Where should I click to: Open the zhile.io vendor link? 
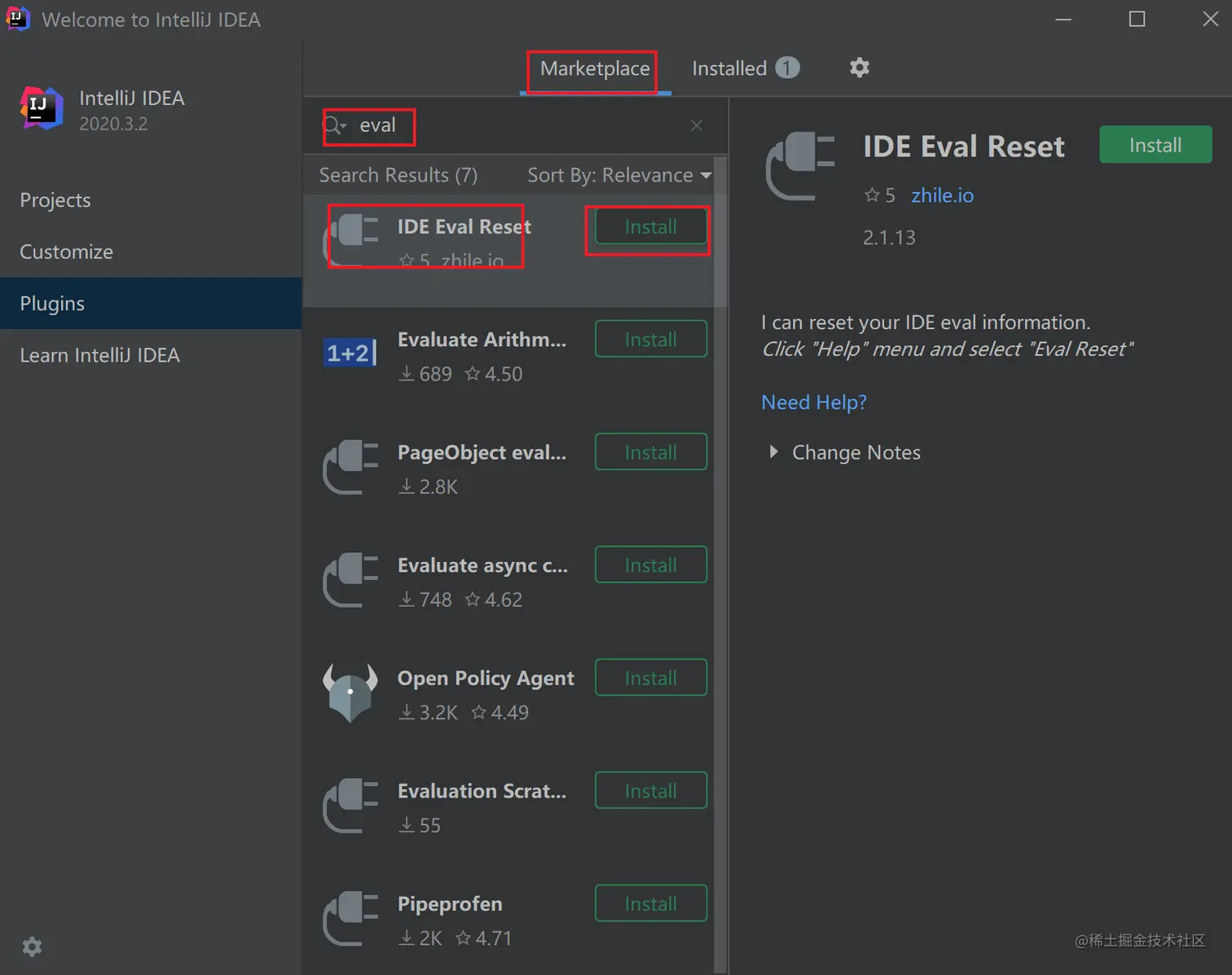942,195
